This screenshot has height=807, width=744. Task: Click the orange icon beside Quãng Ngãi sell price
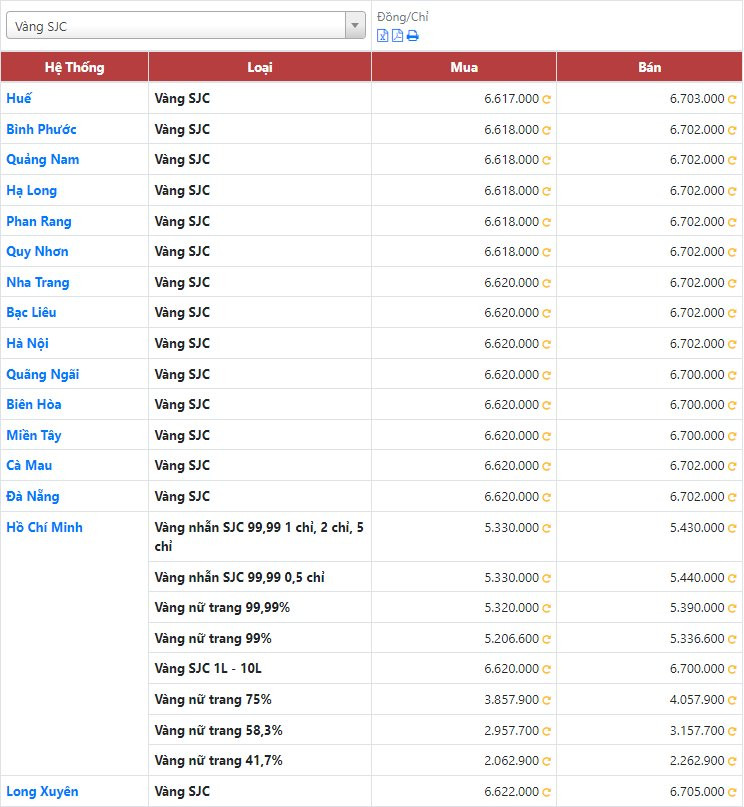tap(731, 375)
